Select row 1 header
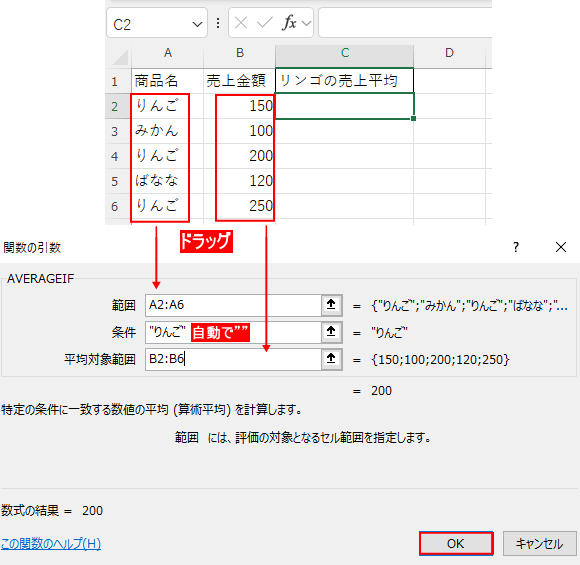580x565 pixels. coord(115,81)
